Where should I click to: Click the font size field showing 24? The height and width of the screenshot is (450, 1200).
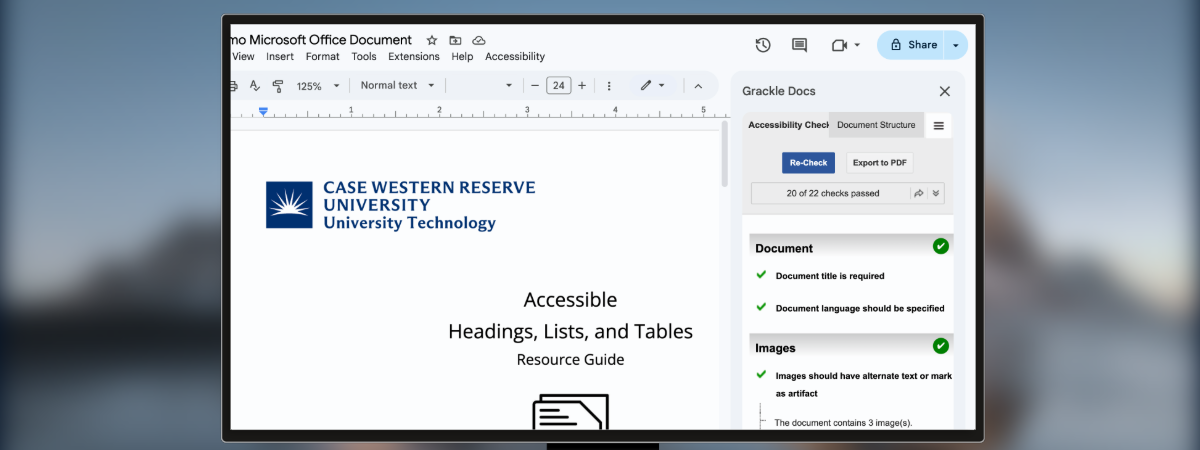[558, 86]
